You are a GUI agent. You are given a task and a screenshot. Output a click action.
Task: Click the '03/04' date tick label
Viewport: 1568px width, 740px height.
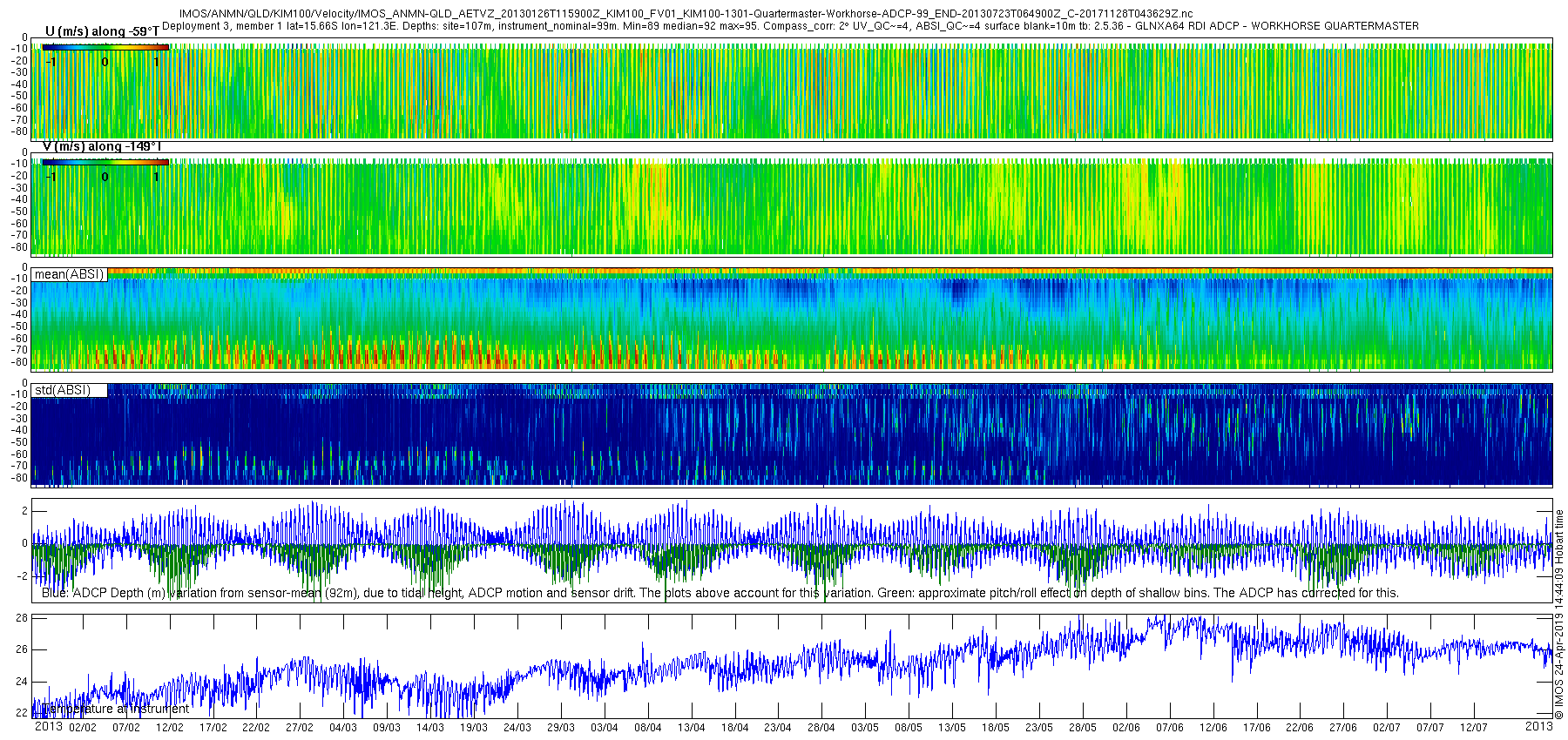point(605,728)
